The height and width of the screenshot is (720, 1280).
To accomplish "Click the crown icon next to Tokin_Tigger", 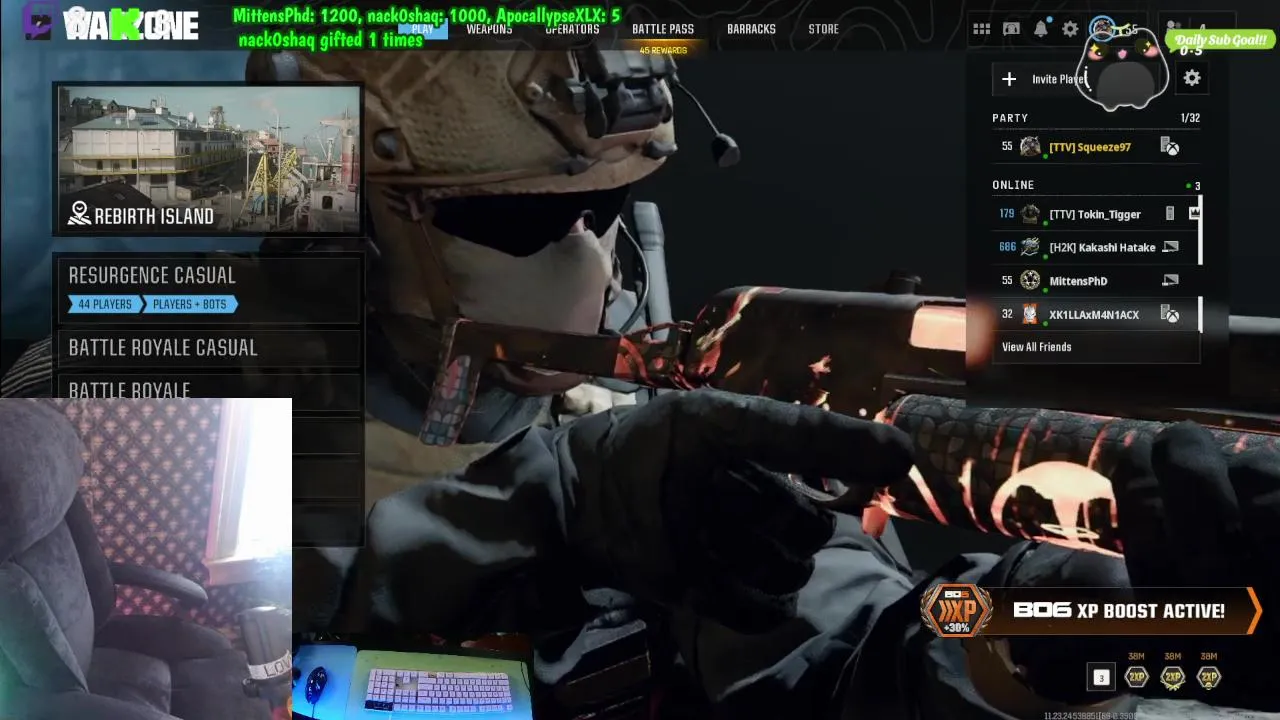I will point(1194,214).
